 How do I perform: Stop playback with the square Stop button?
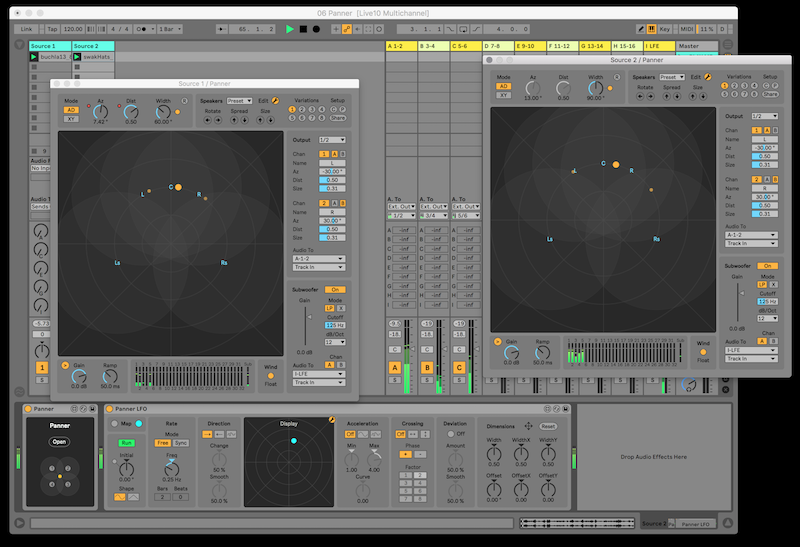[303, 29]
